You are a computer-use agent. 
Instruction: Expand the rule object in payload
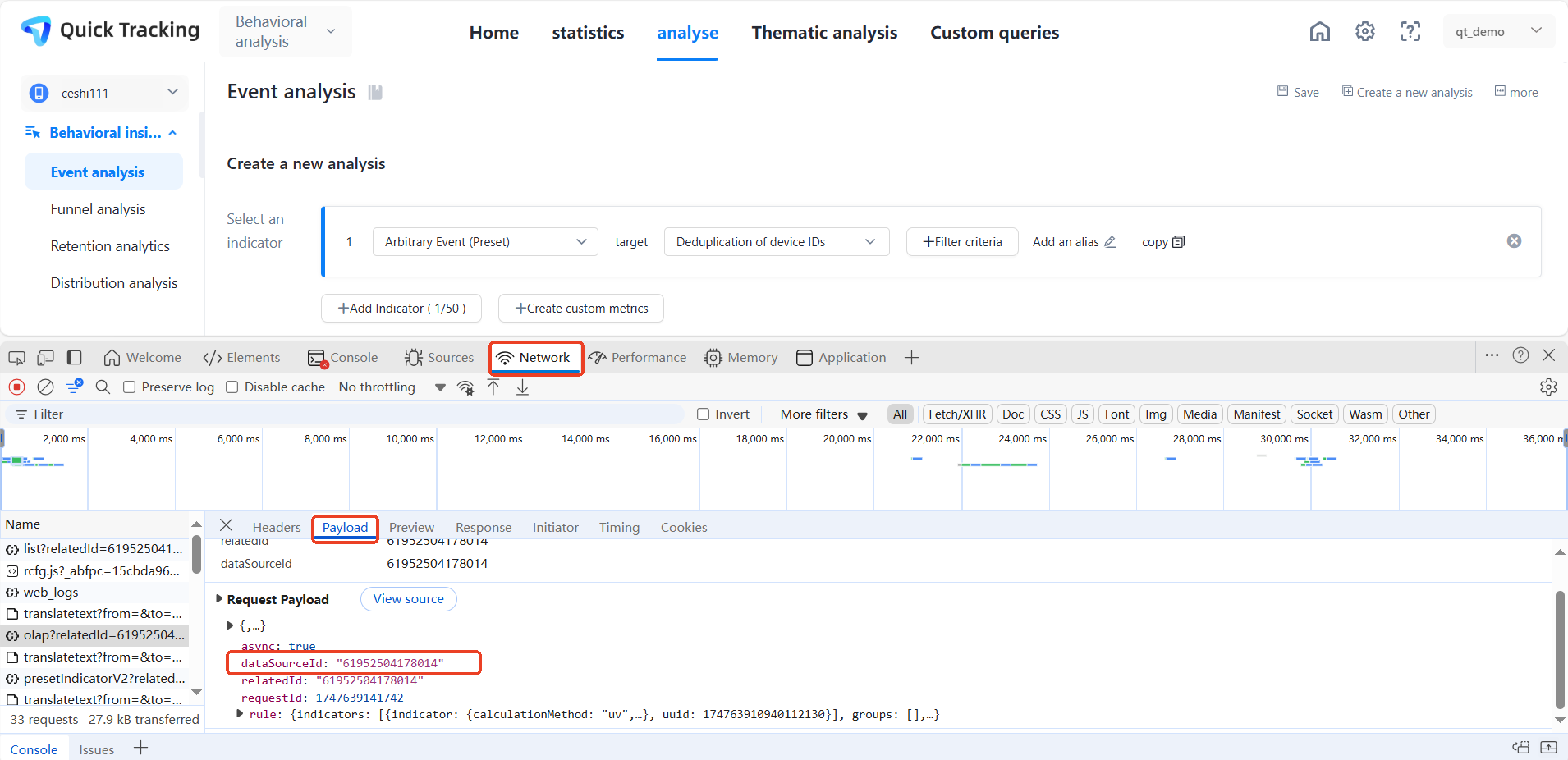click(240, 714)
